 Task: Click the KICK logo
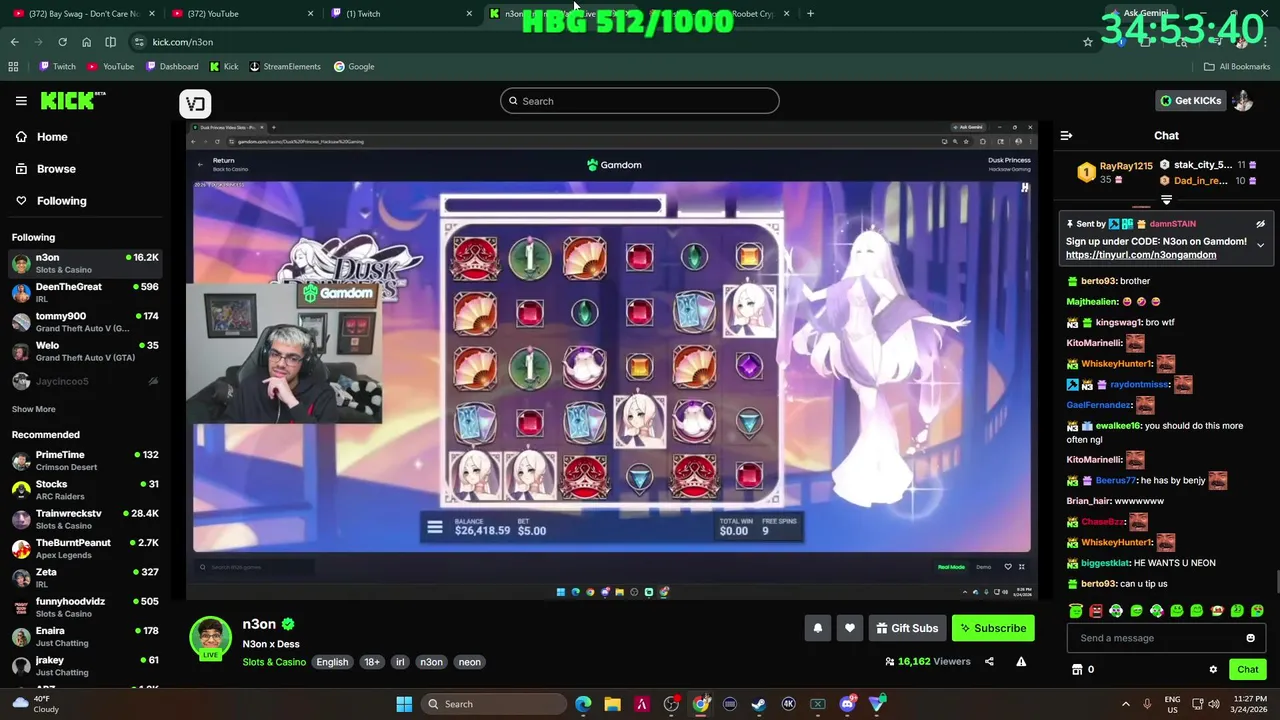[72, 101]
